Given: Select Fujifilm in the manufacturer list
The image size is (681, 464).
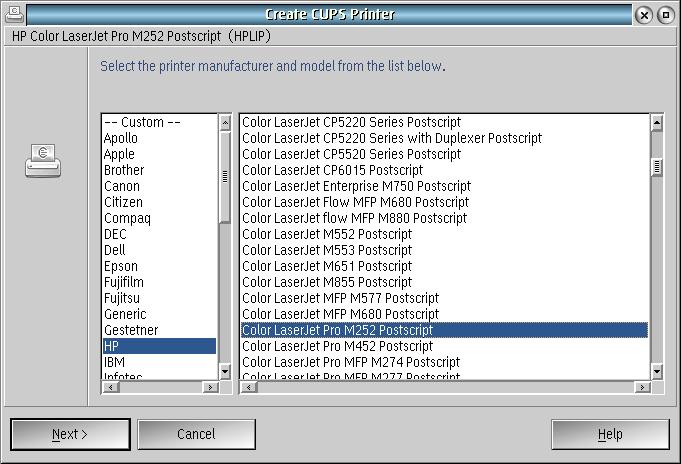Looking at the screenshot, I should 159,282.
